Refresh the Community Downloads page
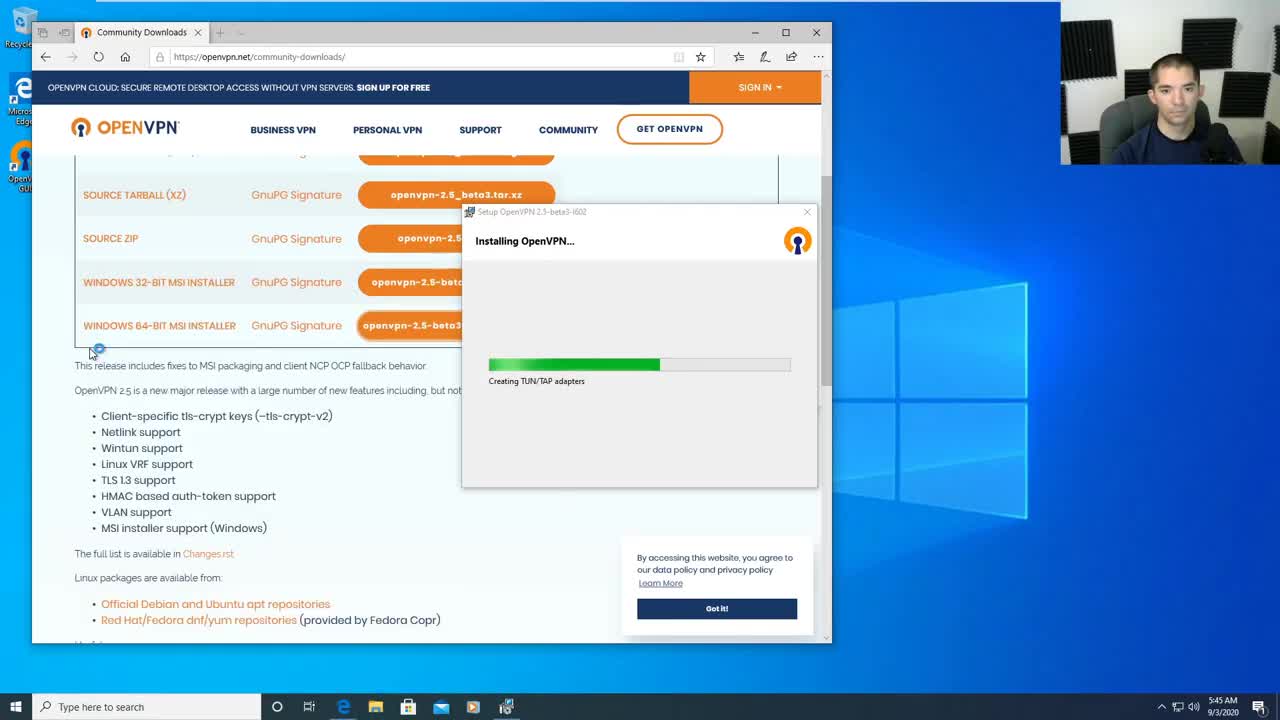 tap(98, 57)
